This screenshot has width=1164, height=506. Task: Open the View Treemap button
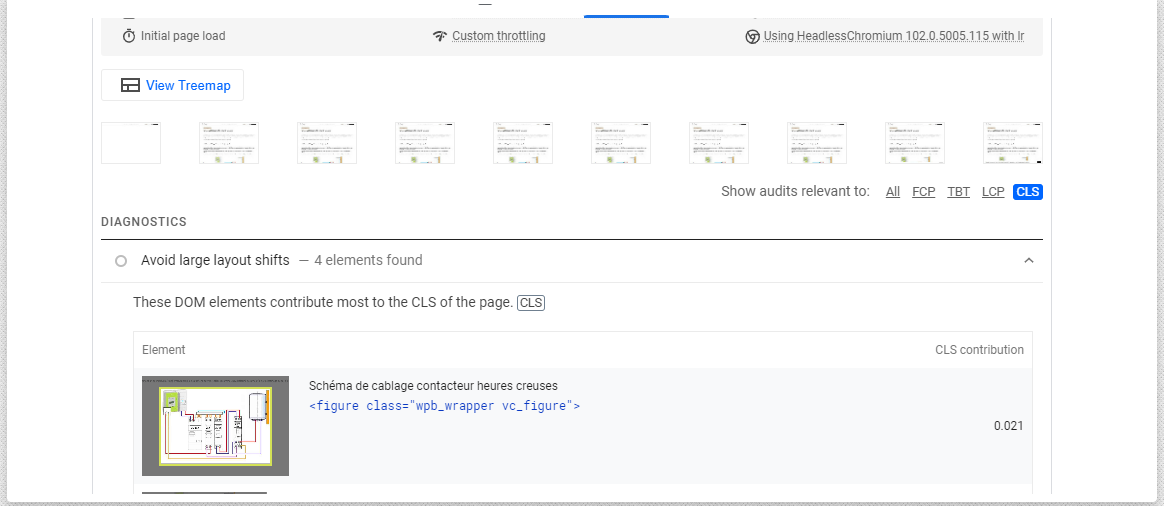172,85
